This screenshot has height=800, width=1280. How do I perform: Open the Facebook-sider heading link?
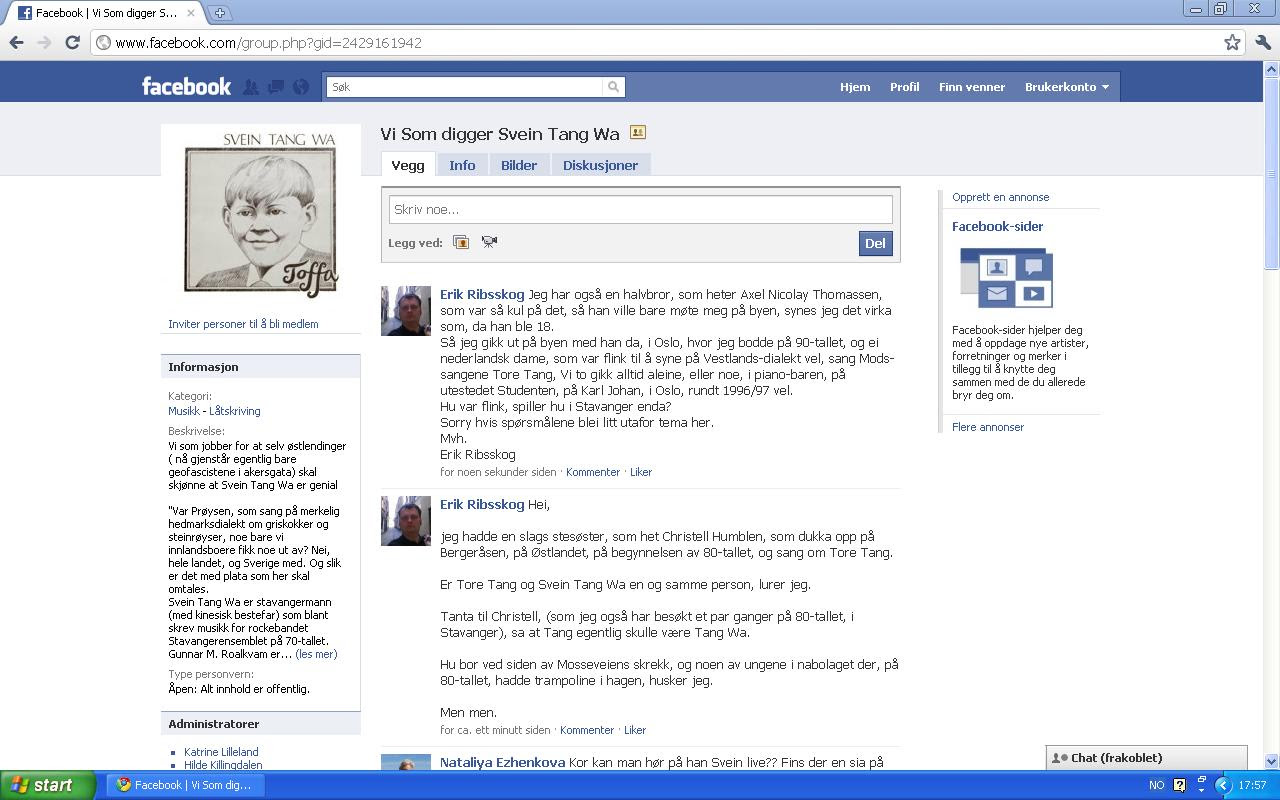coord(998,227)
